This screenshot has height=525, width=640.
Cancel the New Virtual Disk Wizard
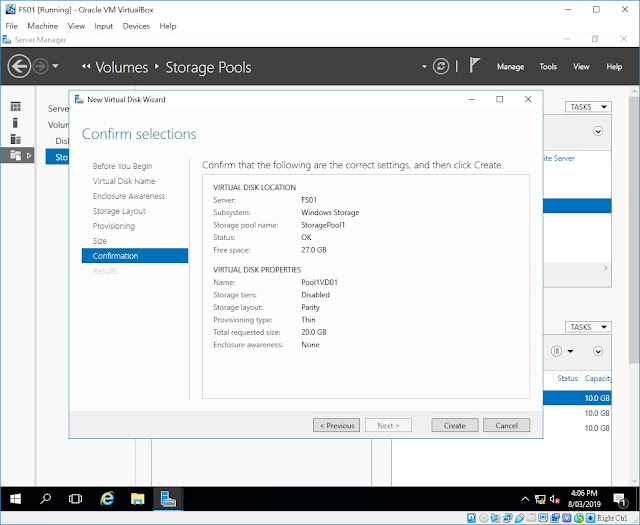click(x=507, y=425)
